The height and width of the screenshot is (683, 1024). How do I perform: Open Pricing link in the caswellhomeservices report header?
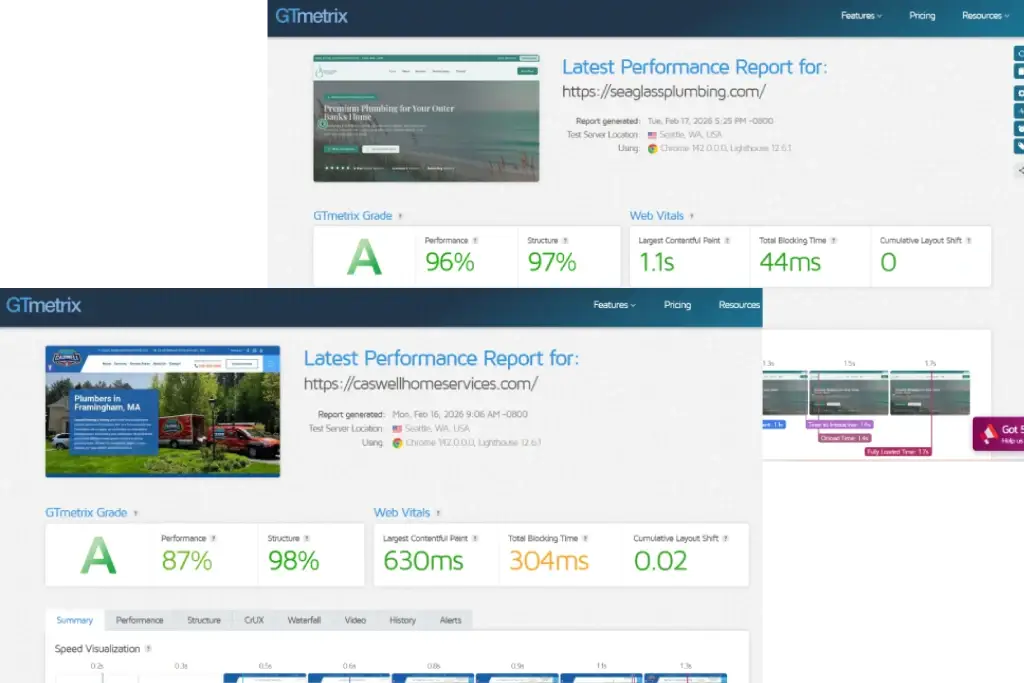pos(677,305)
